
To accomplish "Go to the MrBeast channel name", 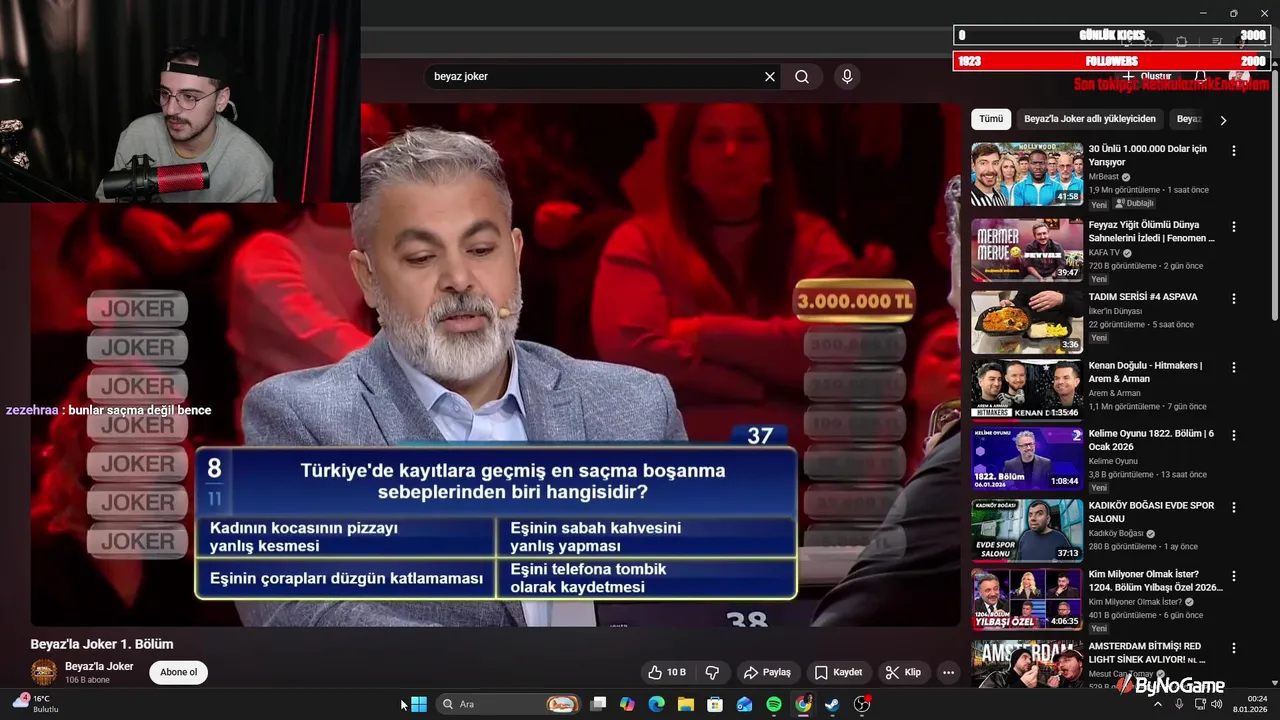I will point(1104,177).
